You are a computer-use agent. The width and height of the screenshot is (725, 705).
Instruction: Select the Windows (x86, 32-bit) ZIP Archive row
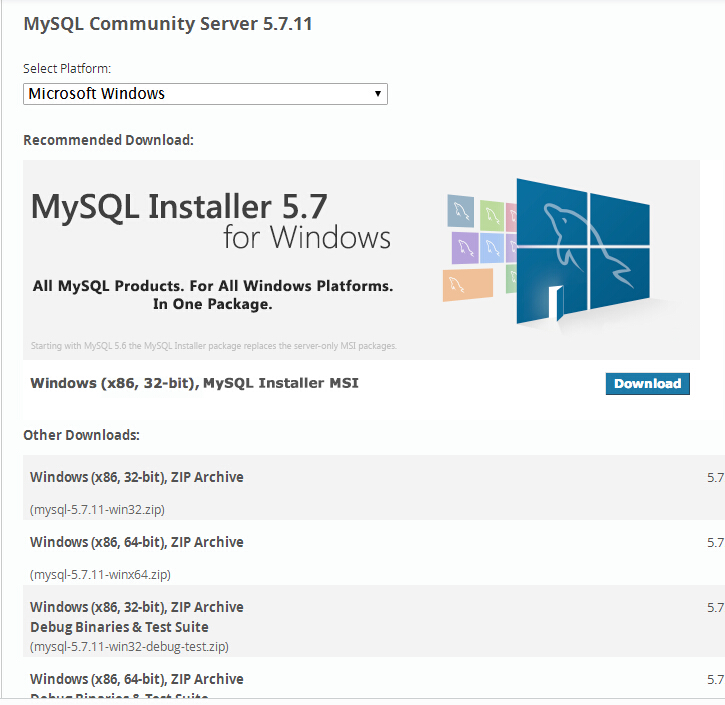[x=137, y=477]
